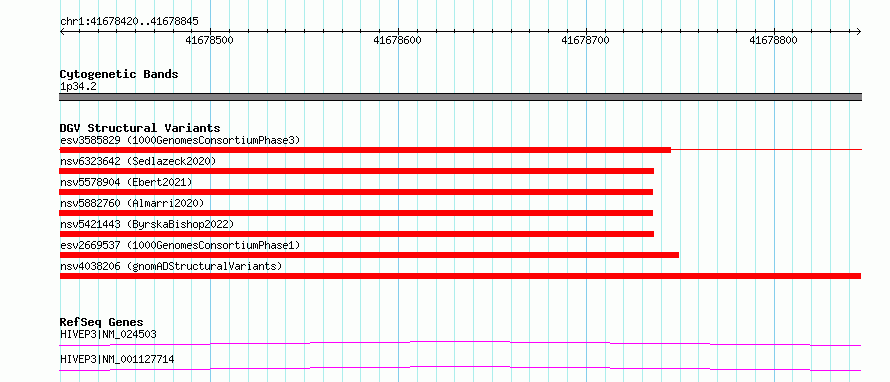
Task: Click the gray 1p34.2 cytogenetic band bar
Action: [461, 97]
